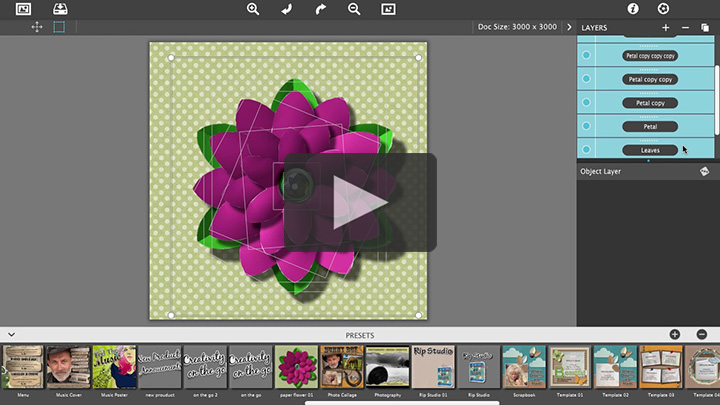Undo with the curved back arrow
This screenshot has height=405, width=720.
point(287,9)
